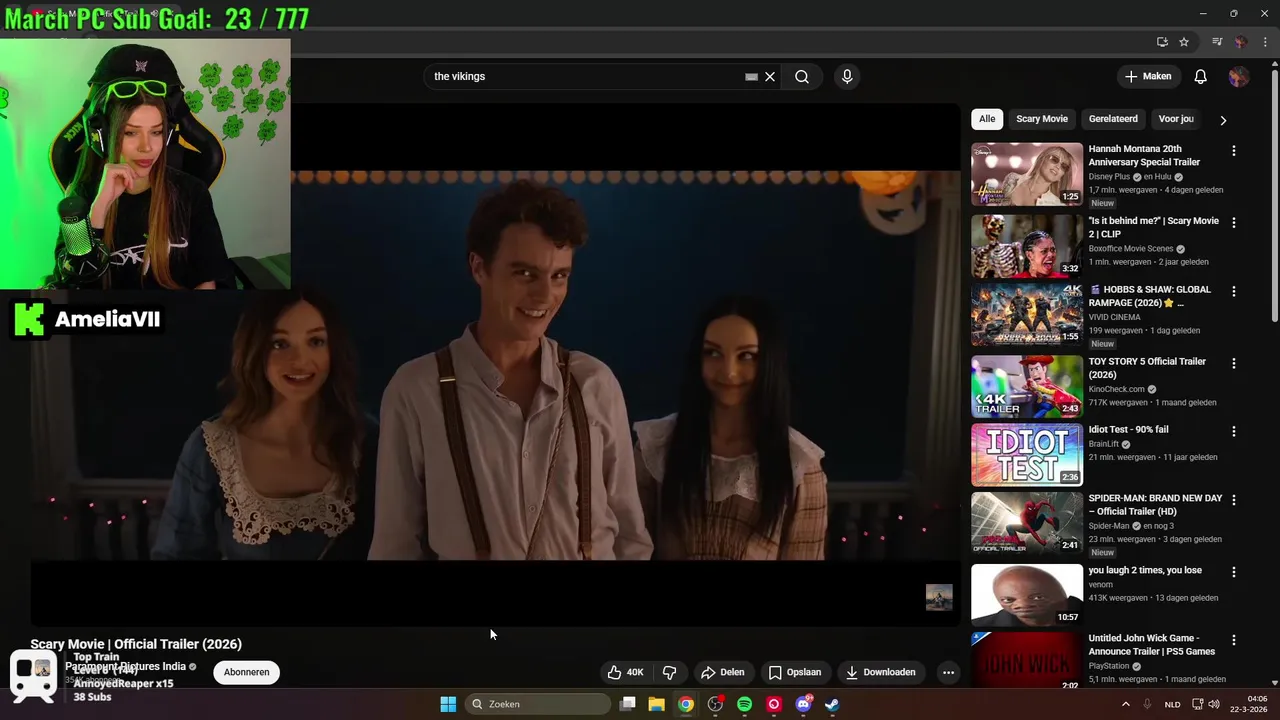The height and width of the screenshot is (720, 1280).
Task: Click the 'Downloaden' button
Action: [880, 672]
